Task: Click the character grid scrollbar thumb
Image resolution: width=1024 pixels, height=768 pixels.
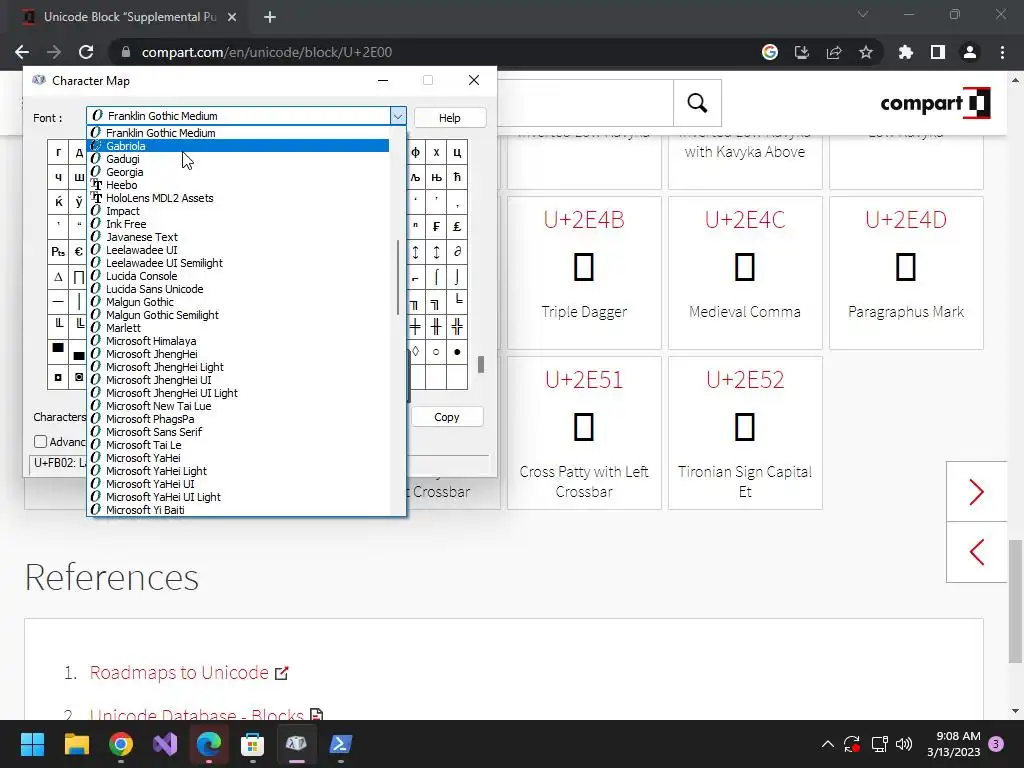Action: click(481, 364)
